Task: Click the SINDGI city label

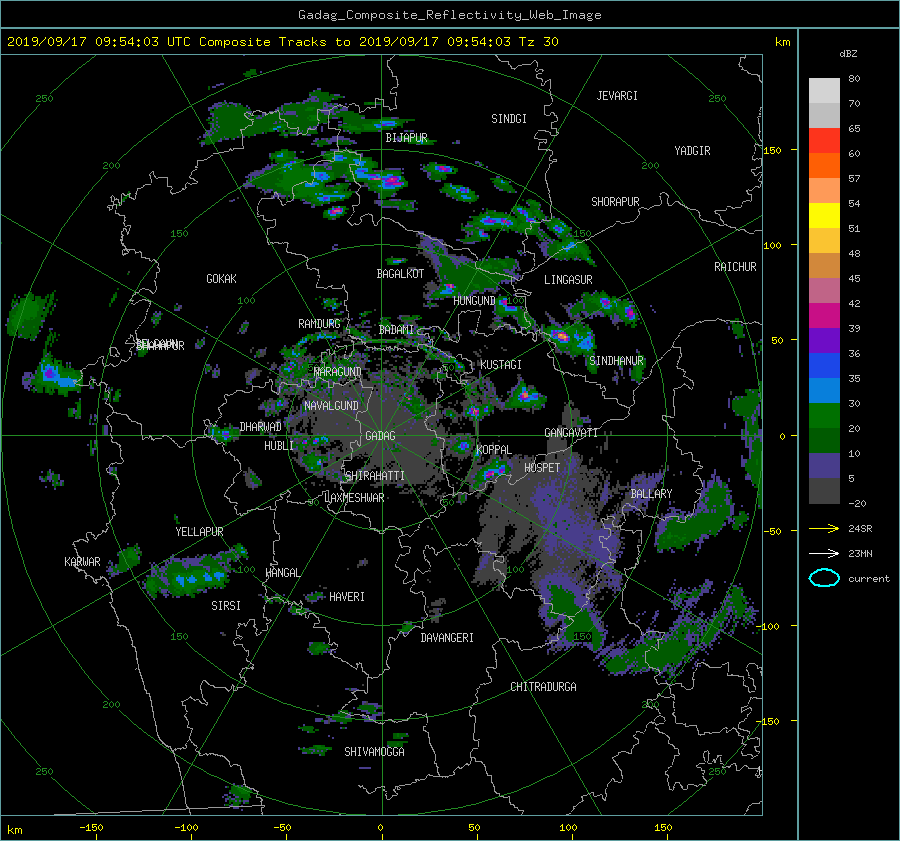Action: (509, 119)
